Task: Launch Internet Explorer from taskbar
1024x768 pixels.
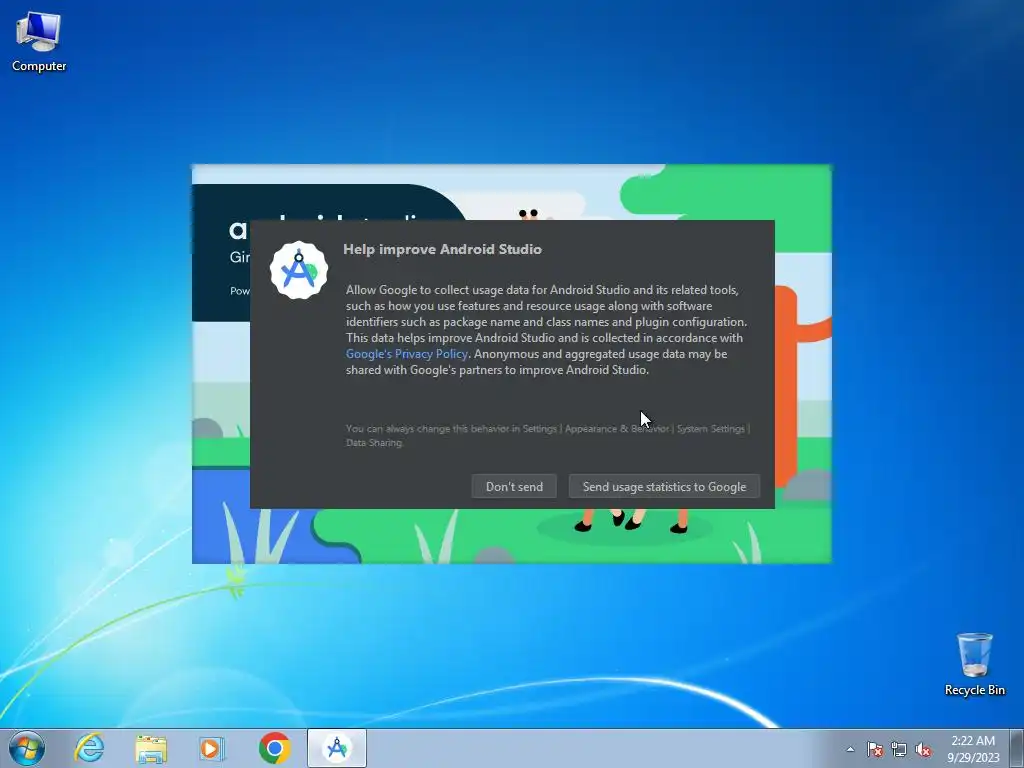Action: point(89,748)
